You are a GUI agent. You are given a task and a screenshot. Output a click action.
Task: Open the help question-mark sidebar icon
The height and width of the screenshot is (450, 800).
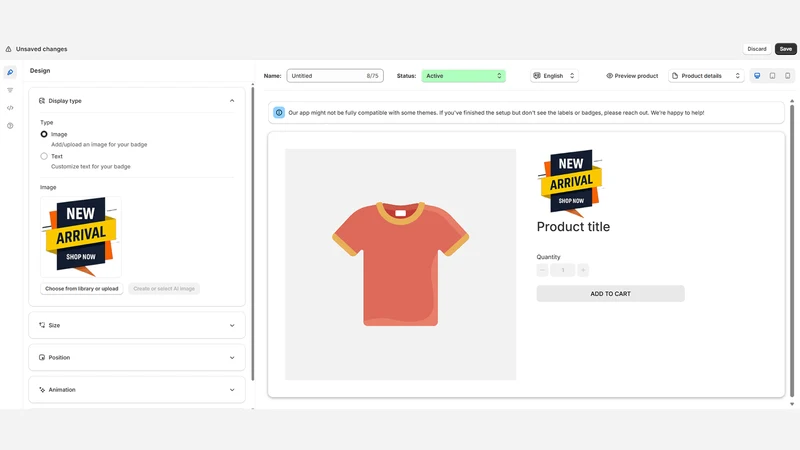10,126
